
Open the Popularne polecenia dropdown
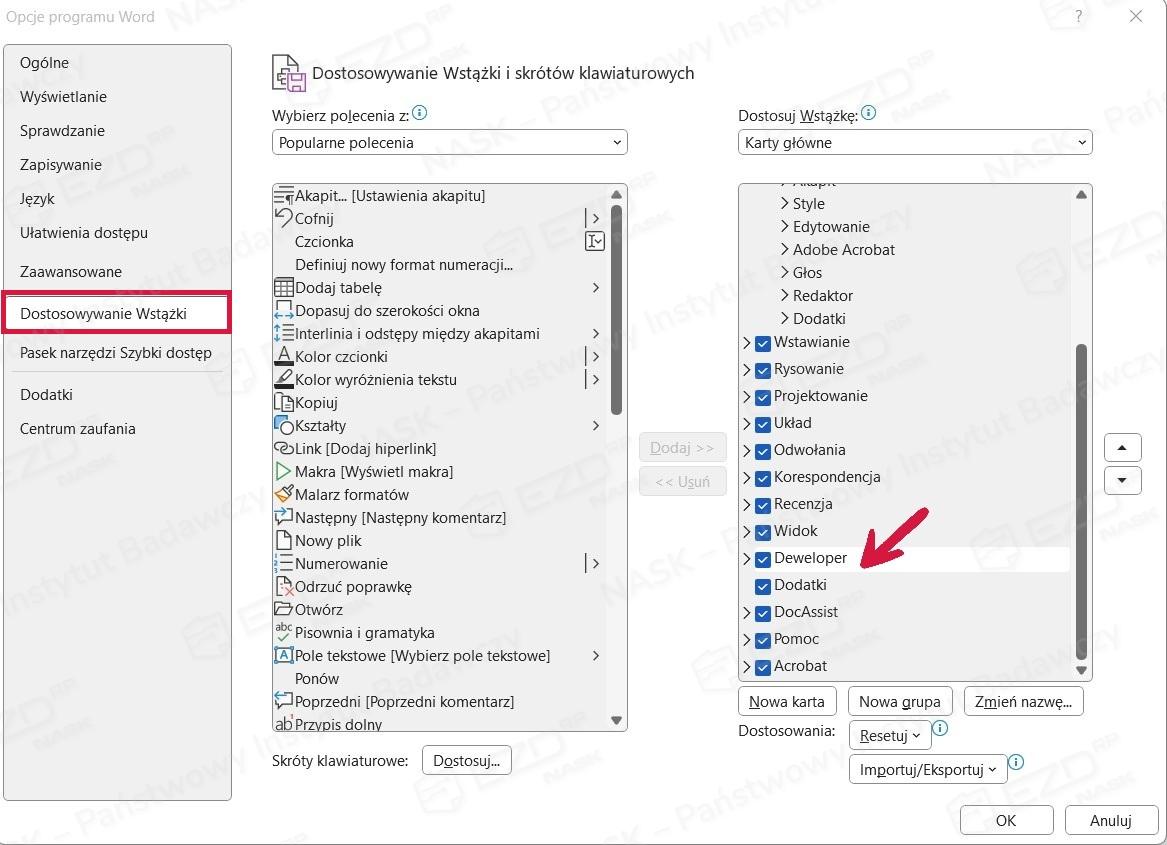click(449, 142)
